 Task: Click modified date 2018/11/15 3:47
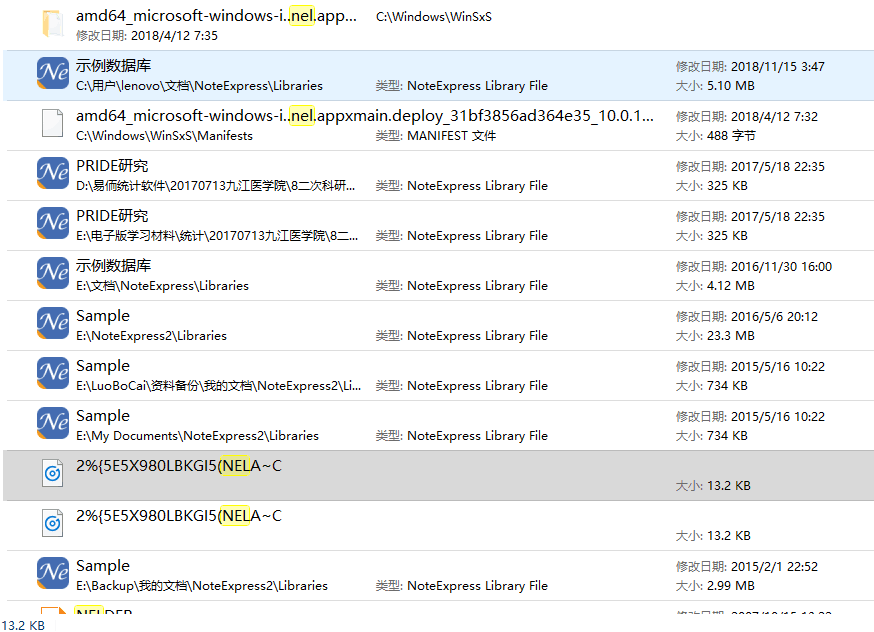pyautogui.click(x=778, y=67)
